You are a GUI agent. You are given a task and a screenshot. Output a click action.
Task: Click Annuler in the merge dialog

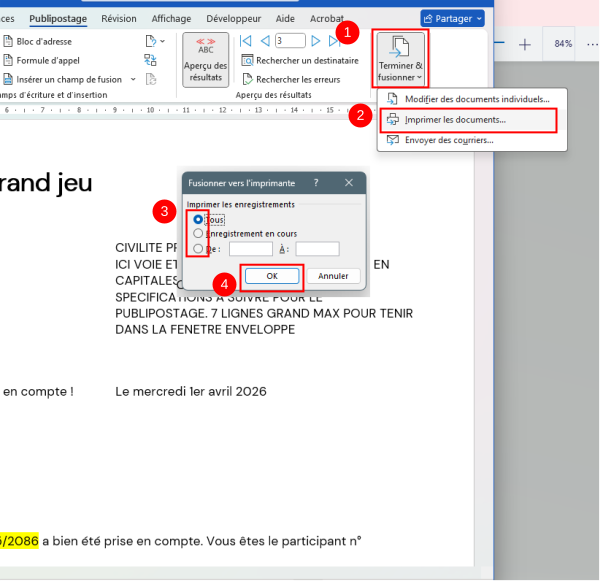[x=333, y=276]
